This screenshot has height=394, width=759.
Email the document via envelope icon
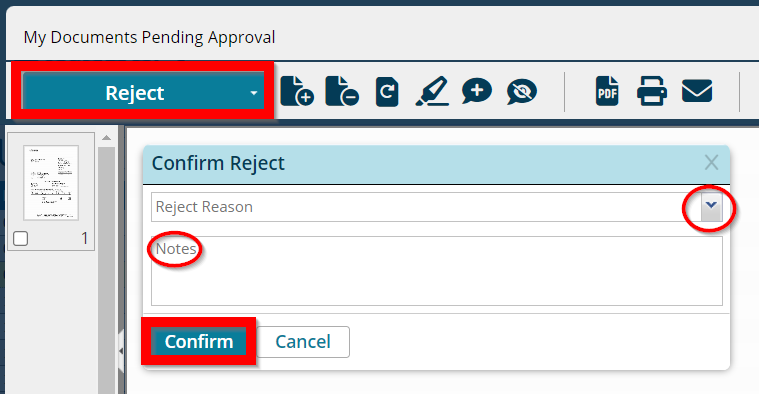[697, 91]
